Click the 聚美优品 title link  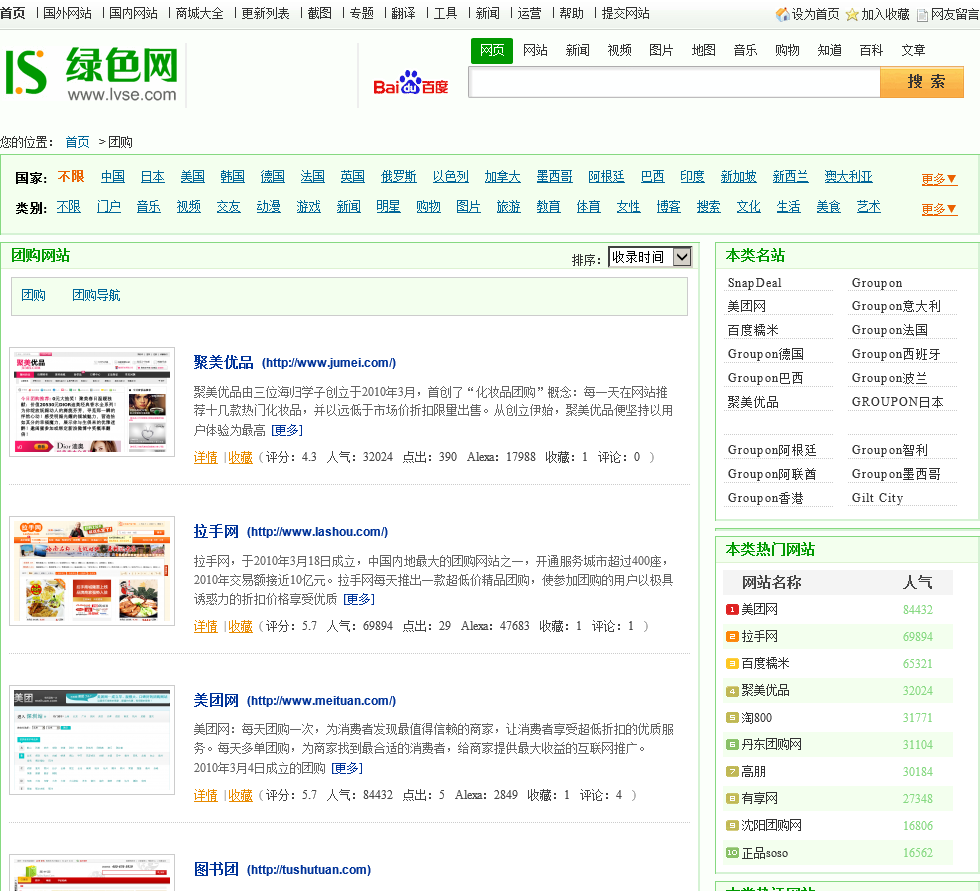pos(223,362)
